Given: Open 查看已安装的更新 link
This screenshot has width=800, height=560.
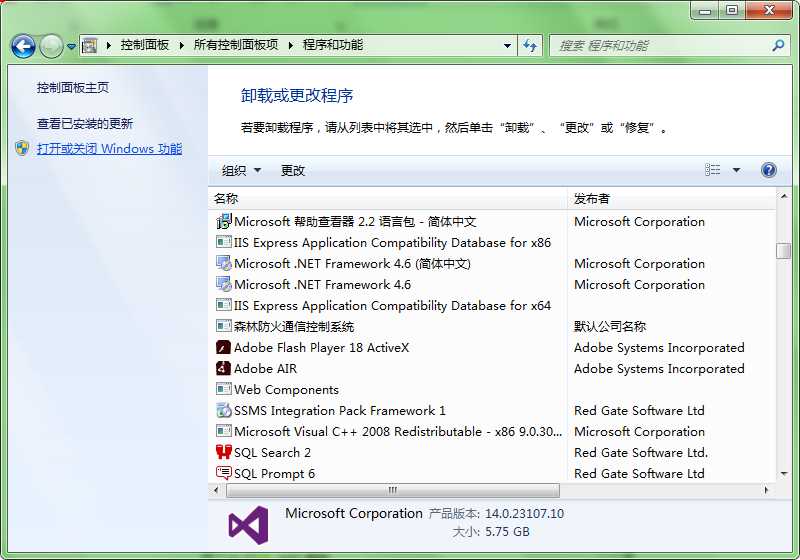Looking at the screenshot, I should pyautogui.click(x=85, y=123).
